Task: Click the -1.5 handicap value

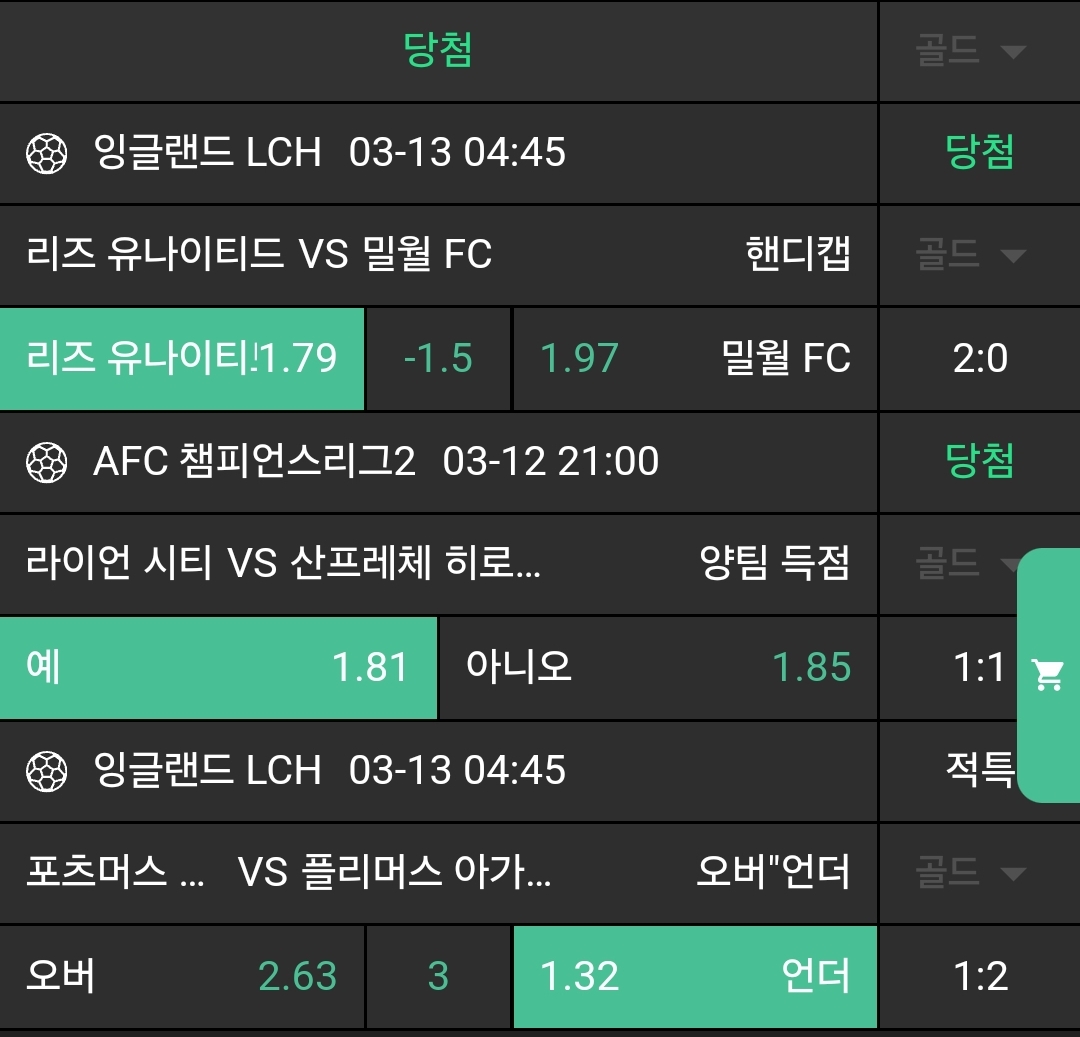Action: click(x=438, y=358)
